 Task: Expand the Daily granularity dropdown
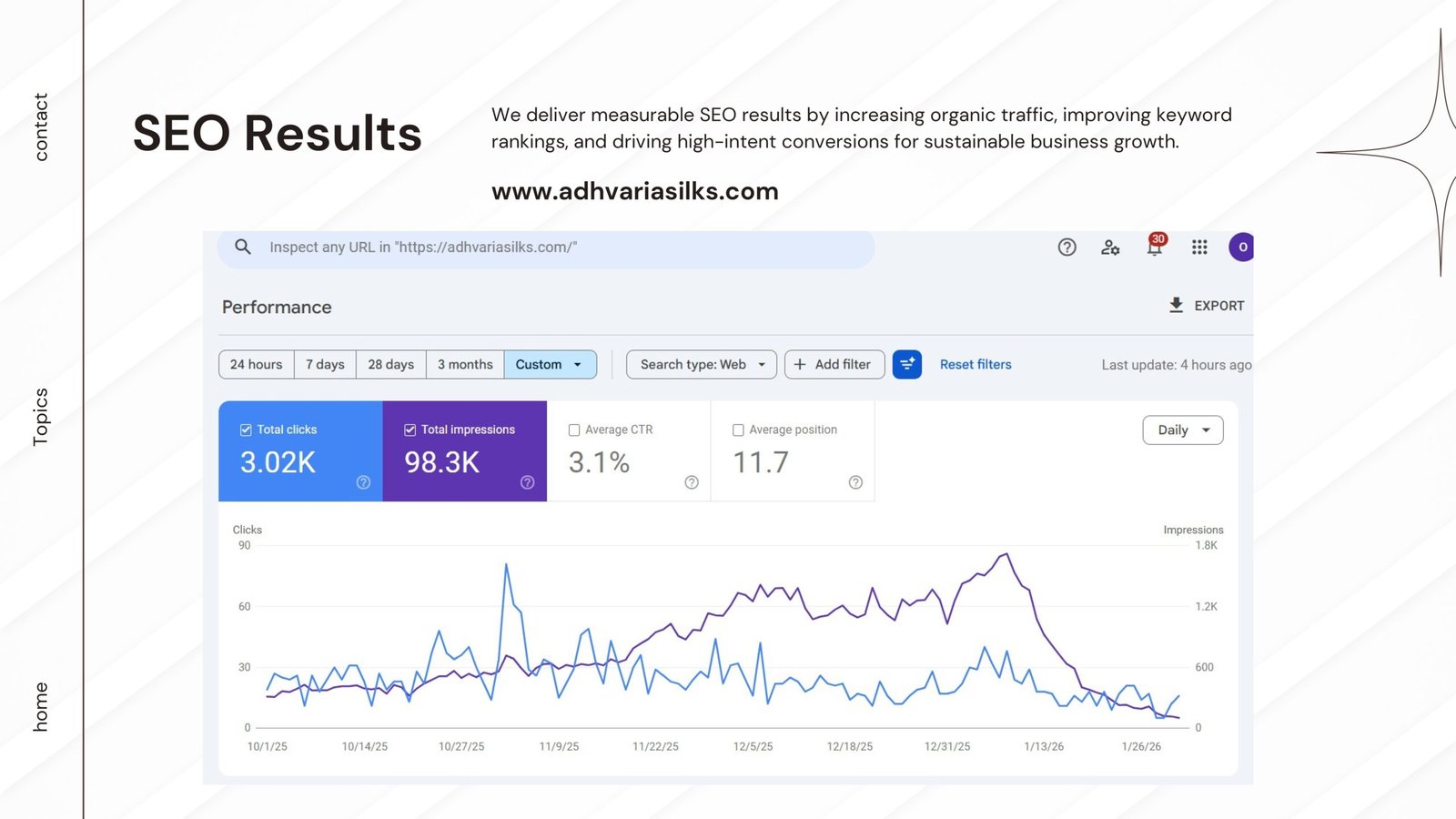(1182, 430)
